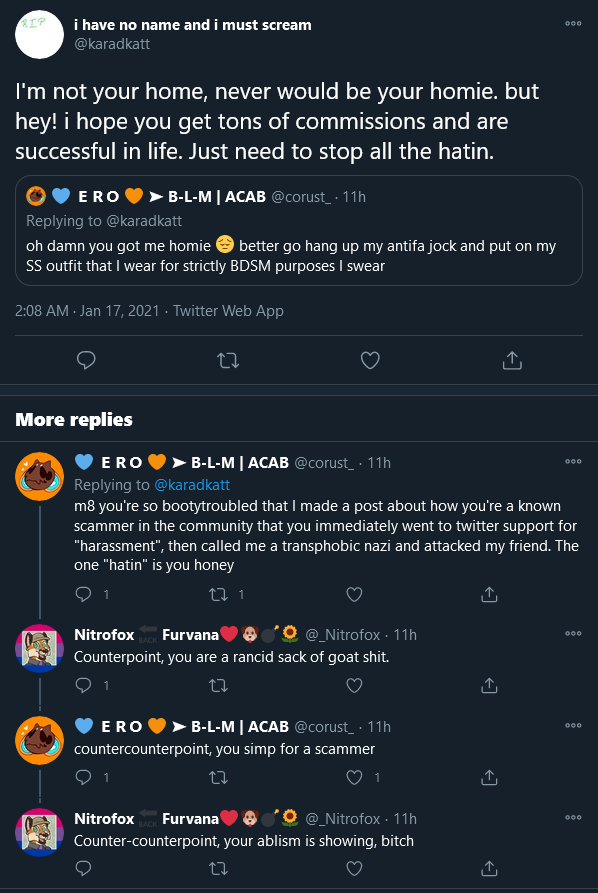
Task: Retweet the 'rancid sack' reply by Nitrofox
Action: point(218,686)
